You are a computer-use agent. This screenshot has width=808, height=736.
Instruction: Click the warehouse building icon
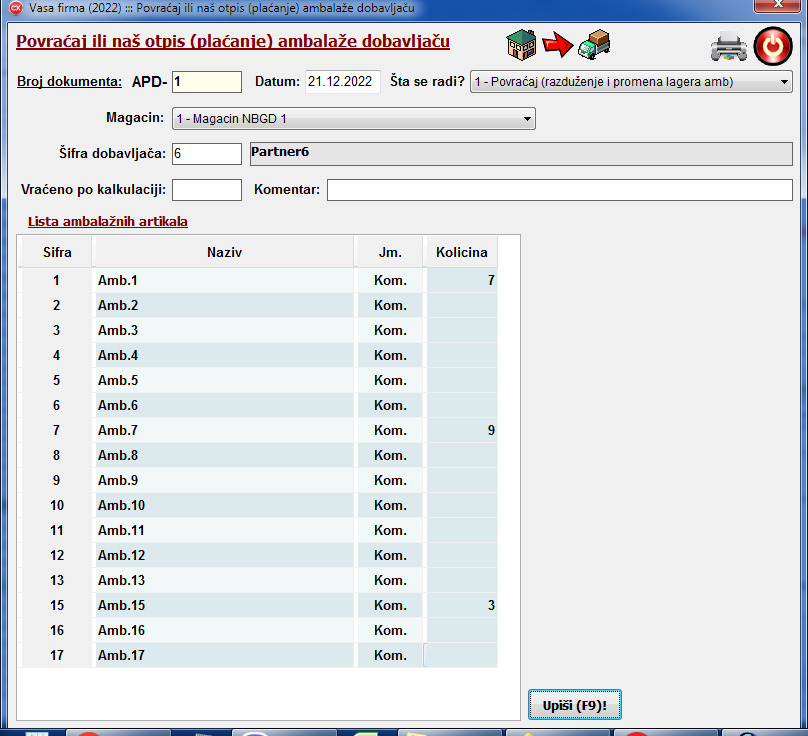pos(521,45)
